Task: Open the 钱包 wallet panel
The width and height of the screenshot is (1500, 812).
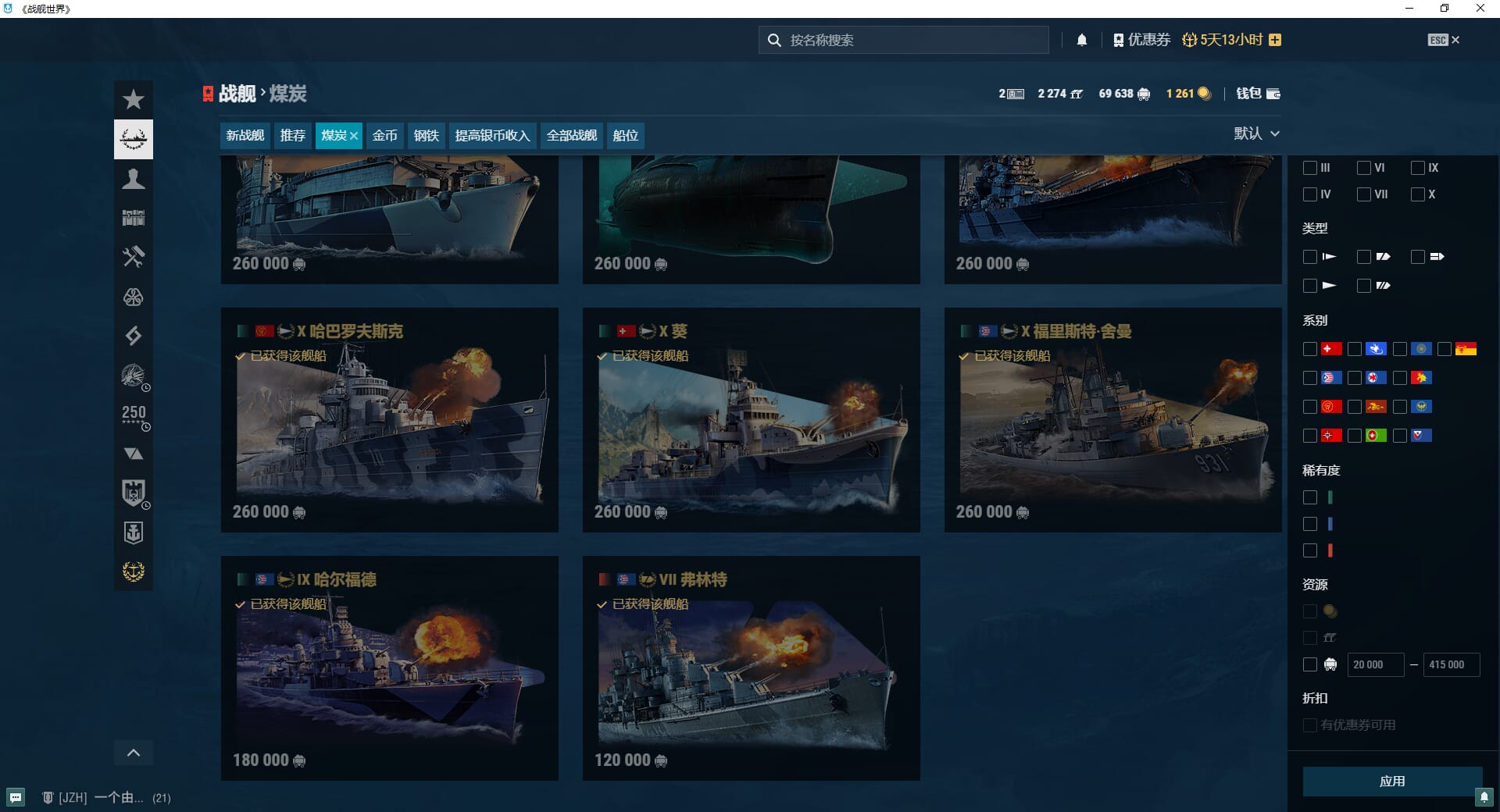Action: (x=1258, y=94)
